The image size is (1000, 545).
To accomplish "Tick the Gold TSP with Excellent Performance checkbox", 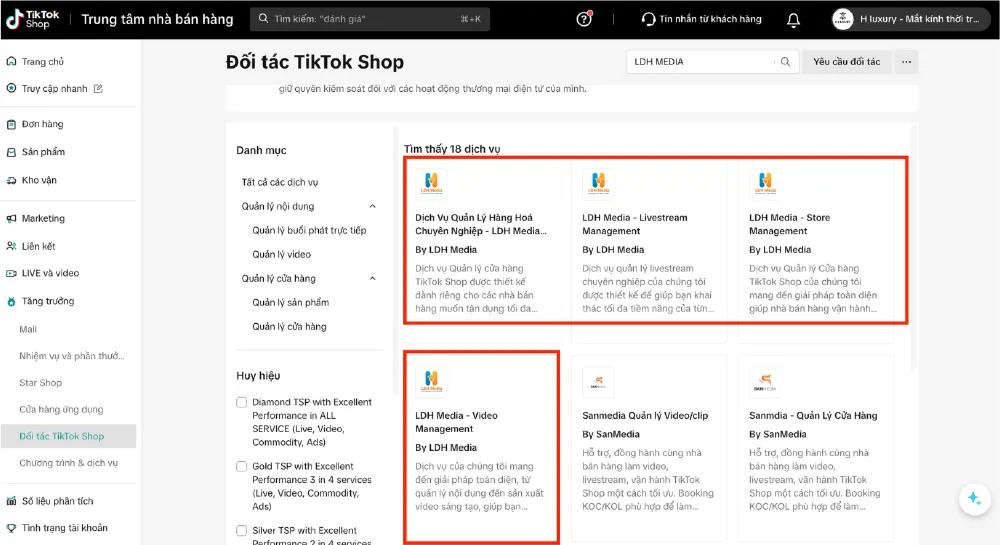I will pos(241,467).
